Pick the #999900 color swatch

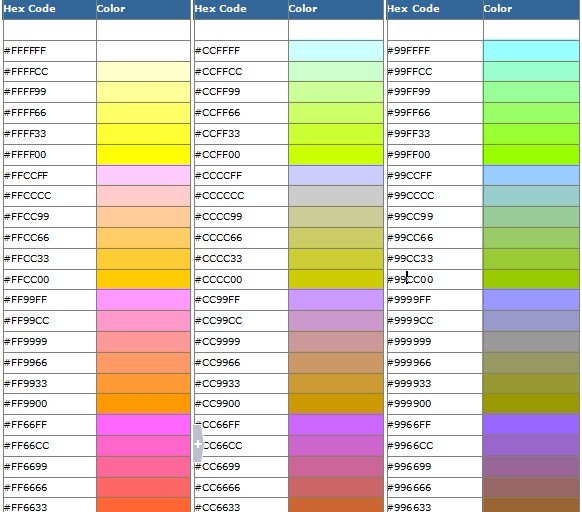pos(531,404)
